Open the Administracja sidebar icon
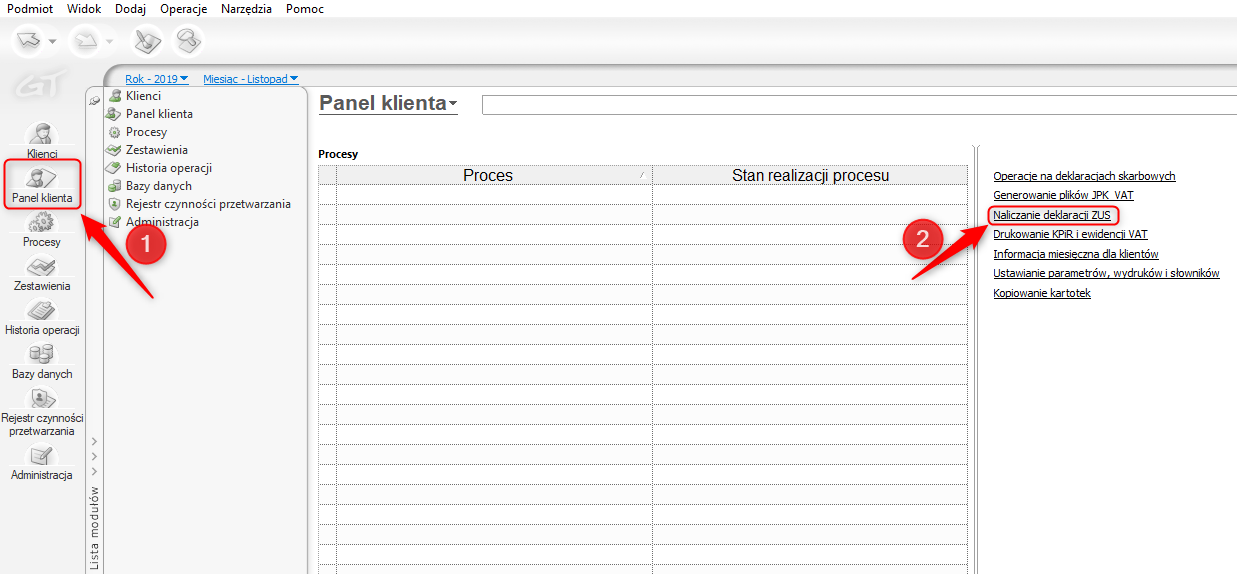Viewport: 1237px width, 574px height. click(42, 456)
